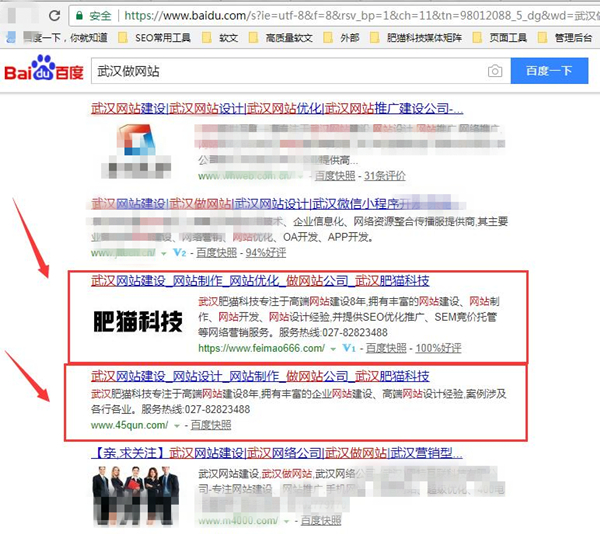The height and width of the screenshot is (534, 600).
Task: Expand dropdown arrow after first result URL
Action: 301,177
